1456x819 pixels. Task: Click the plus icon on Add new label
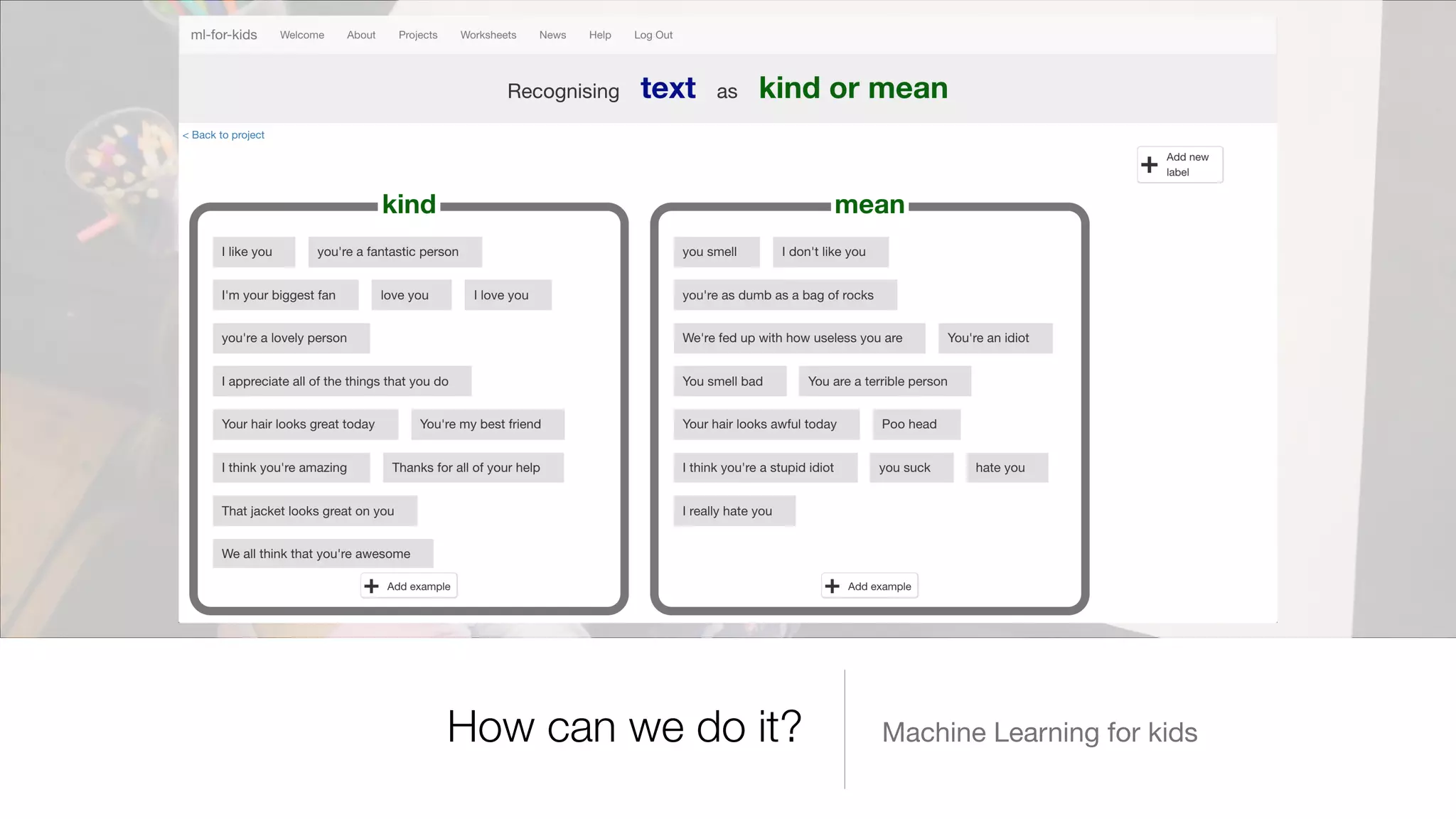[x=1149, y=165]
